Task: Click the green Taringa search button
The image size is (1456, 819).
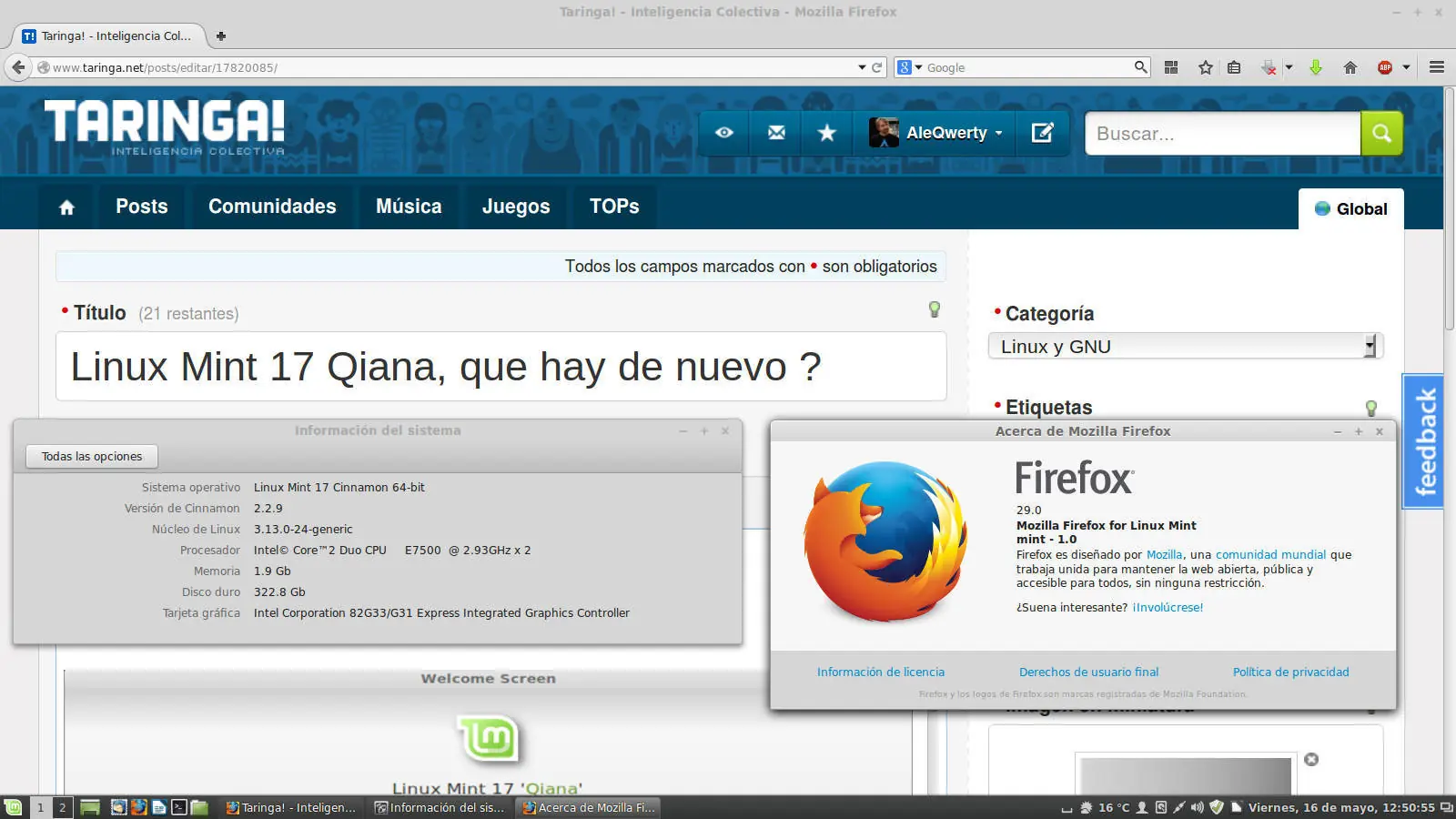Action: pos(1381,134)
